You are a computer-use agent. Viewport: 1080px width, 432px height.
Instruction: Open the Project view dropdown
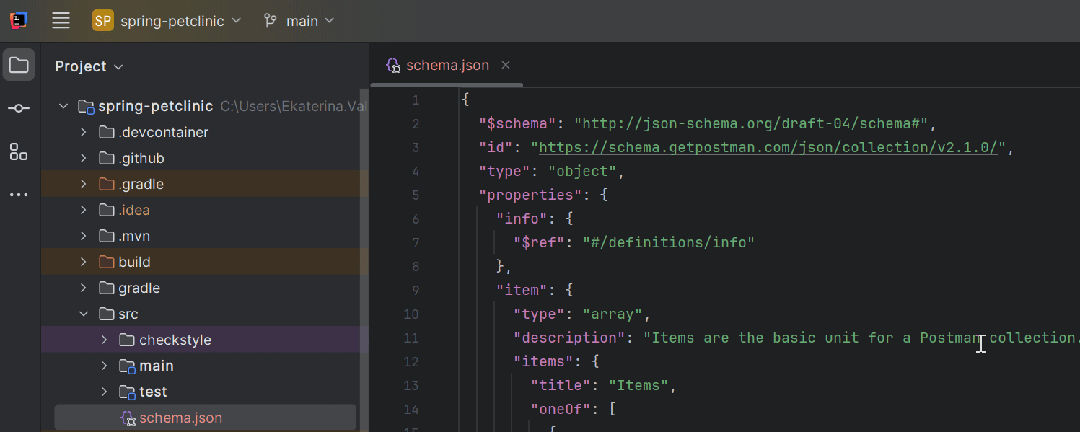click(89, 66)
